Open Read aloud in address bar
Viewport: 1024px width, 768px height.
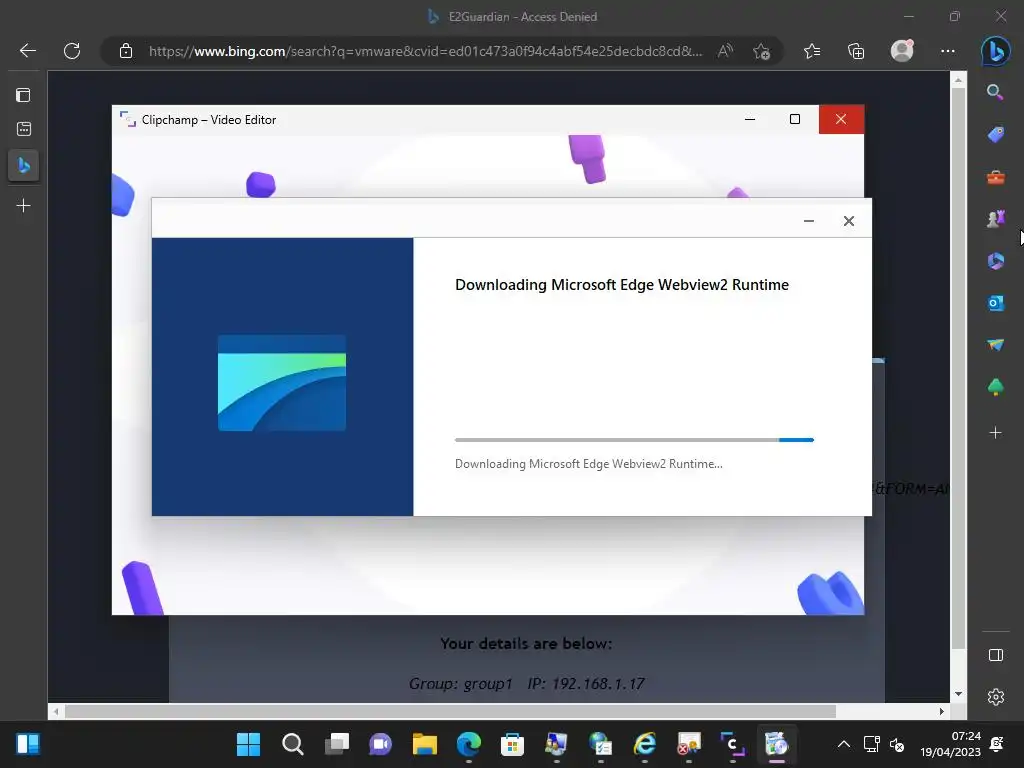pyautogui.click(x=726, y=51)
